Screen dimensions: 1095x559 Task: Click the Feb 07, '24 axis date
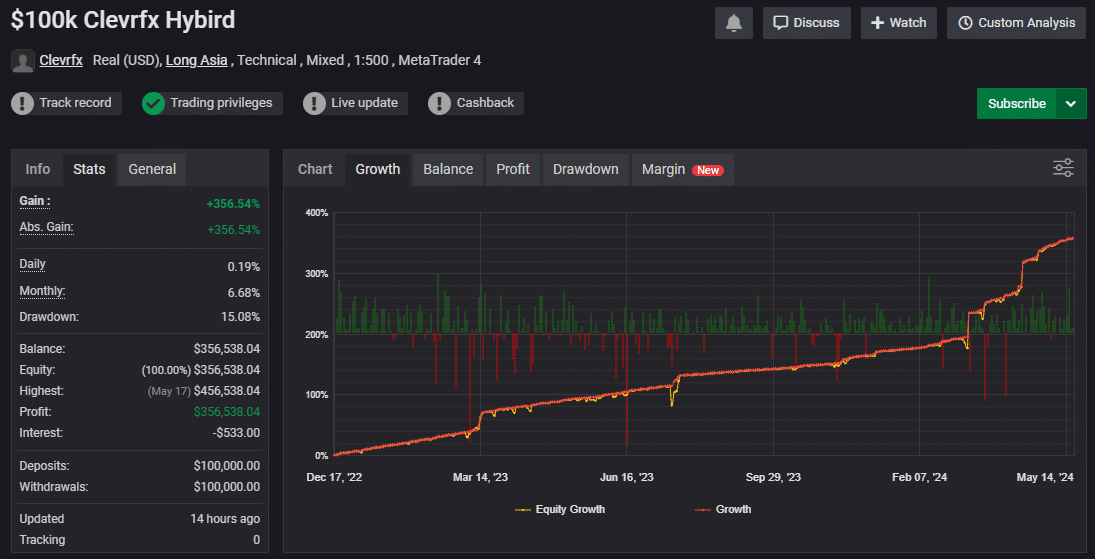pos(920,477)
